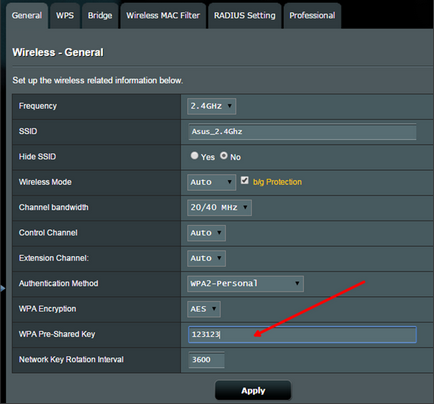Image resolution: width=434 pixels, height=404 pixels.
Task: Switch to the Professional tab
Action: [x=312, y=16]
